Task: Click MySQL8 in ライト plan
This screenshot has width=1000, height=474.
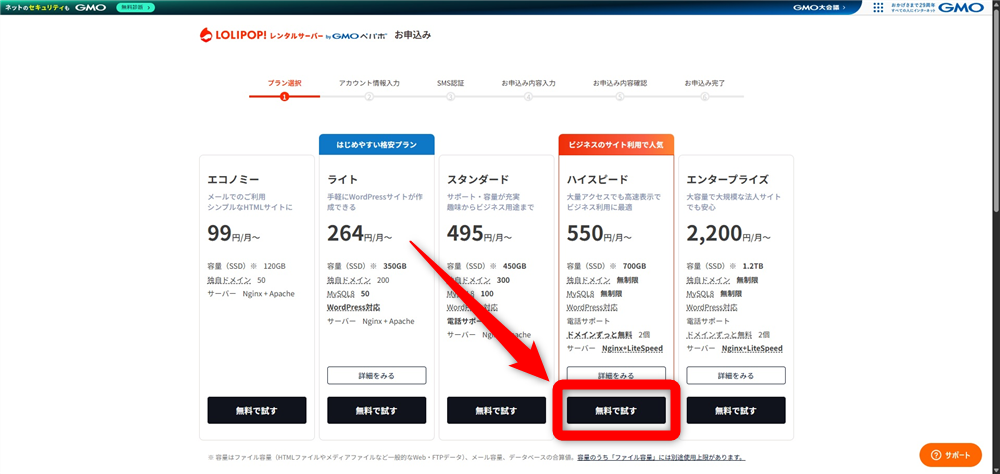Action: point(341,293)
